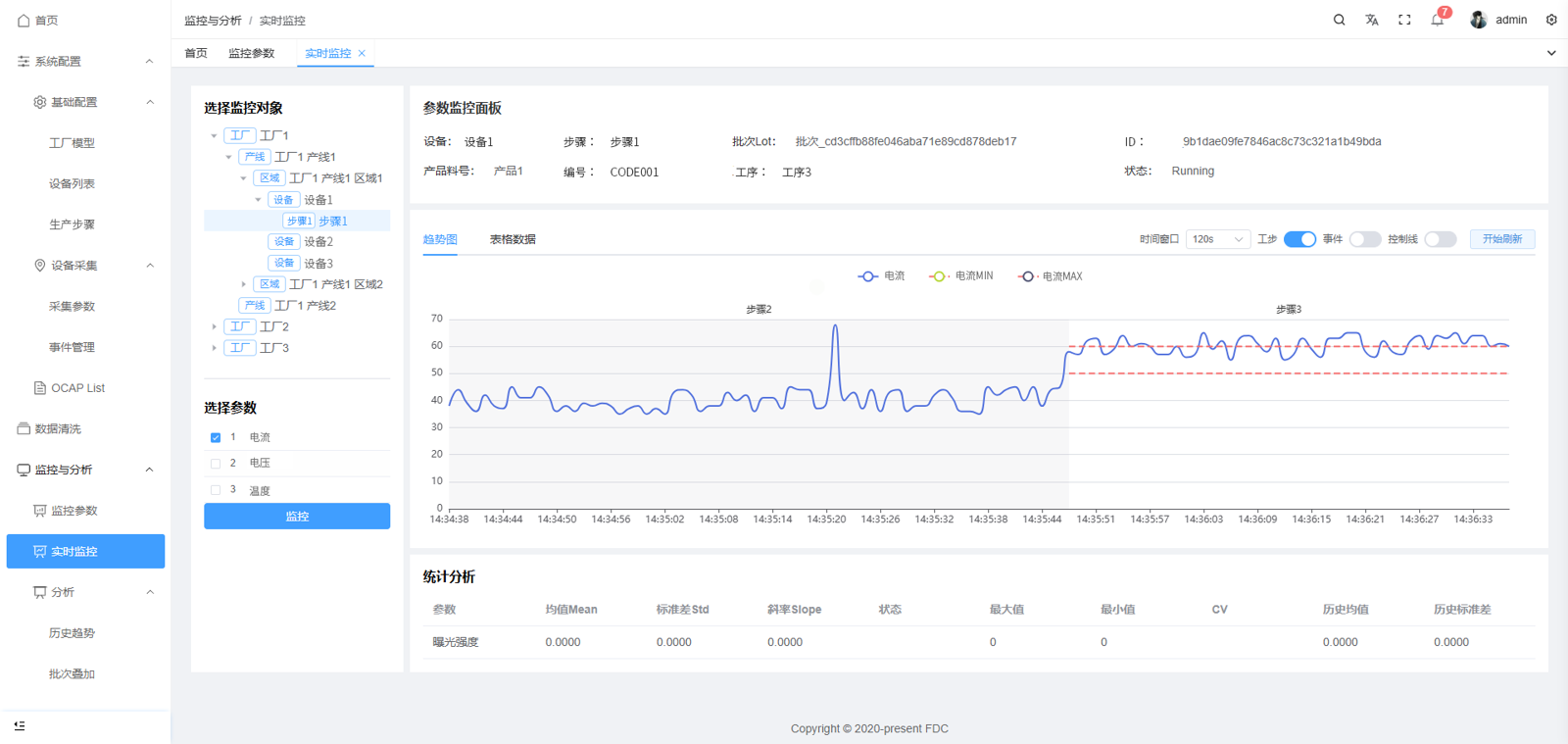Click the 设备采集 location icon
The height and width of the screenshot is (744, 1568).
tap(40, 266)
